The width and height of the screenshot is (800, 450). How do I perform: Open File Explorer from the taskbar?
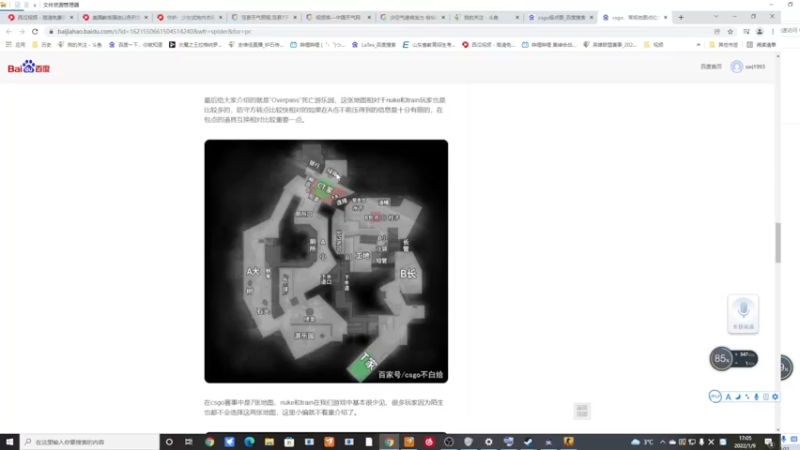[x=269, y=442]
